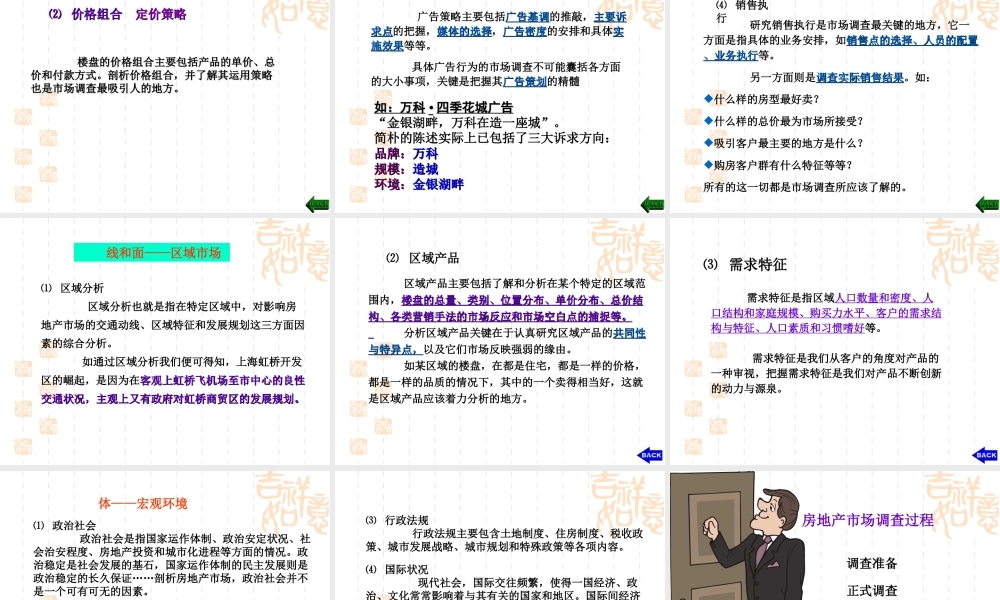Open the 销售点的选择、人员的配置 hyperlink
The width and height of the screenshot is (1000, 600).
912,40
